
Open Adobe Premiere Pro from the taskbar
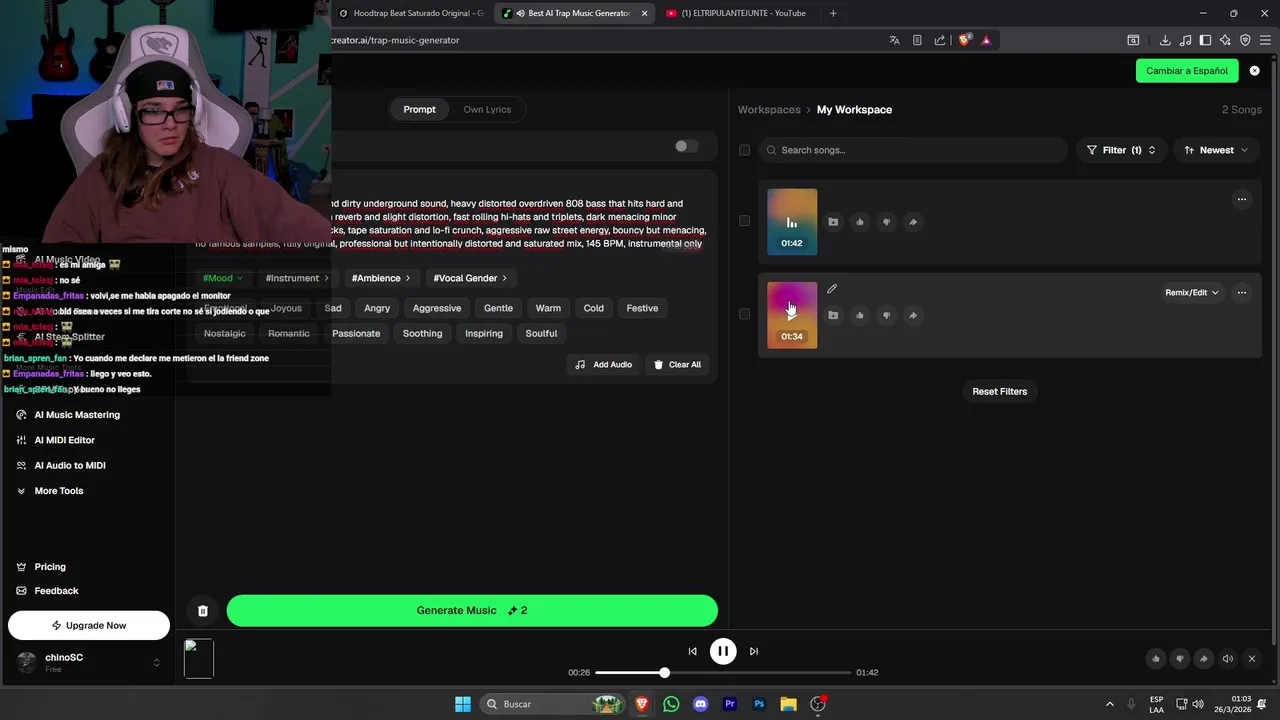click(730, 704)
